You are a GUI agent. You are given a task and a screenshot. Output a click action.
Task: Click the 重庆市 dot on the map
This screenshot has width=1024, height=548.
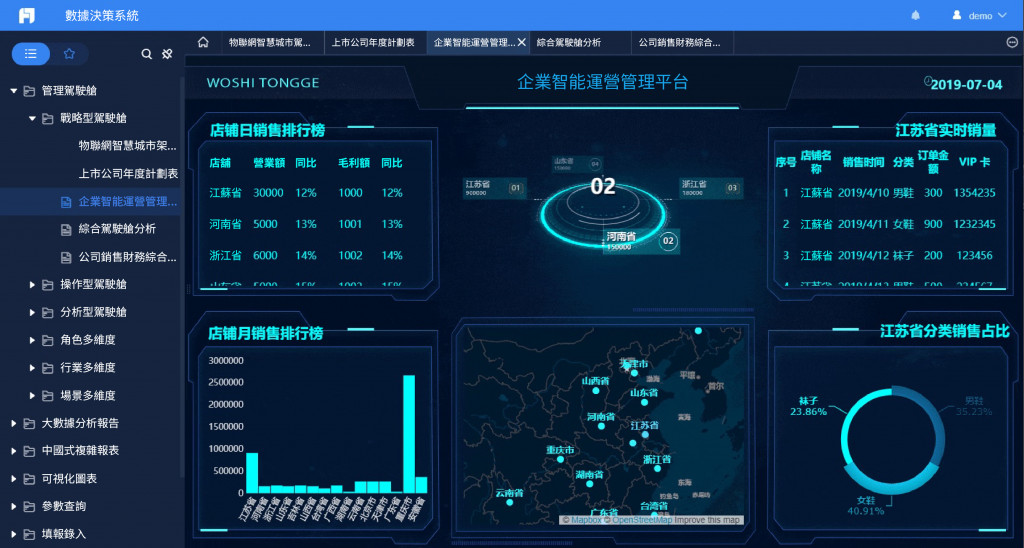pyautogui.click(x=560, y=459)
